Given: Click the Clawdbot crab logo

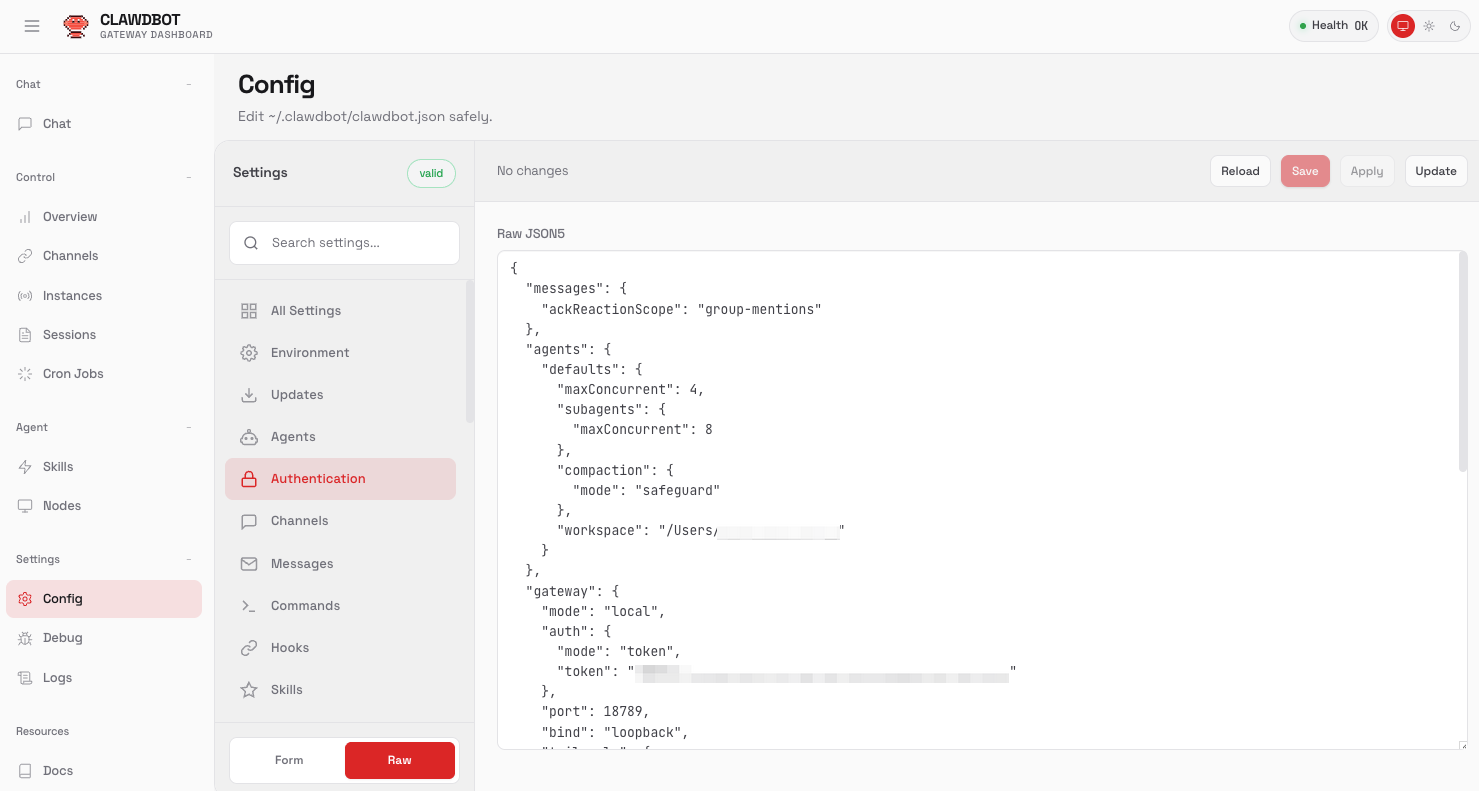Looking at the screenshot, I should tap(75, 26).
